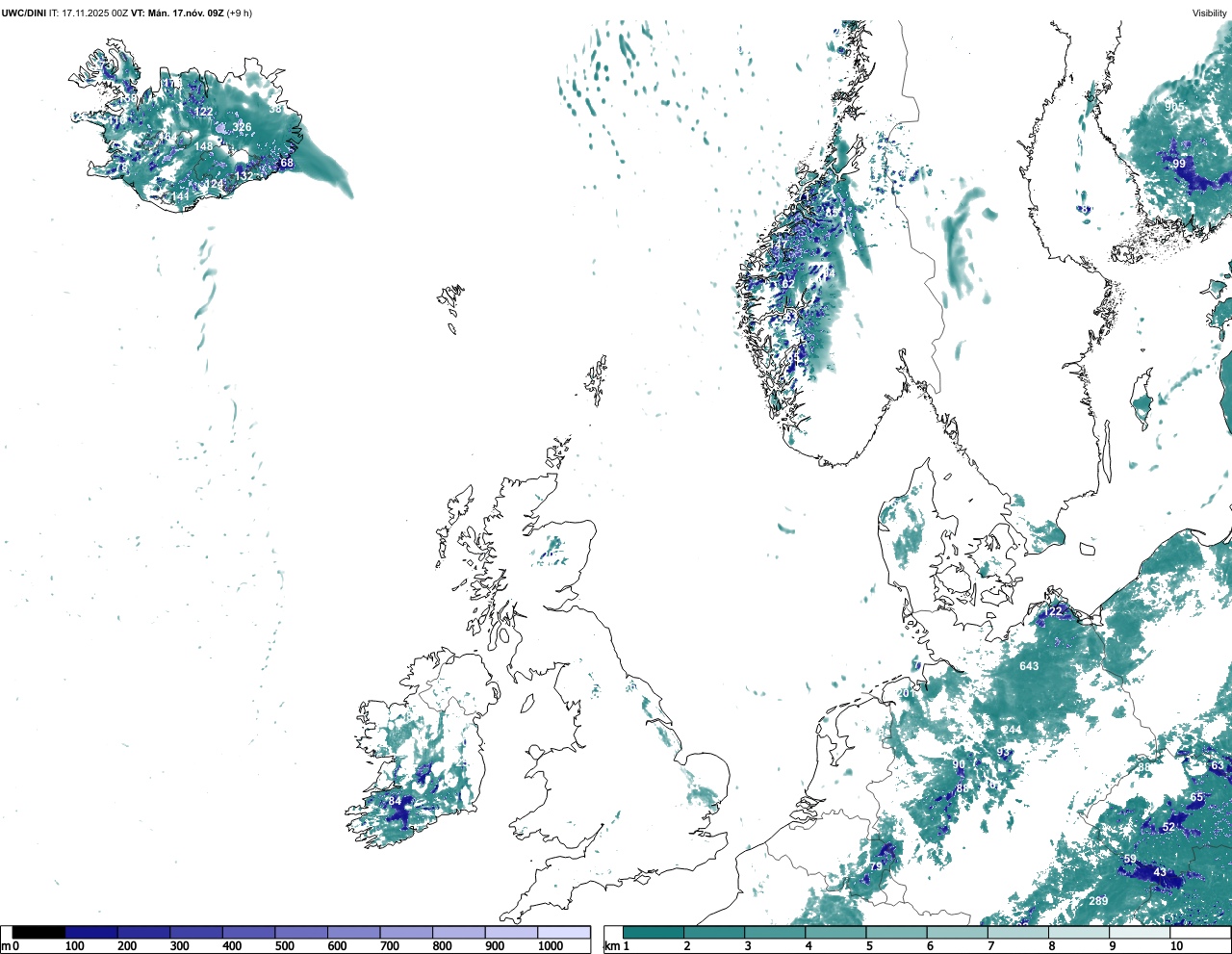This screenshot has width=1232, height=954.
Task: Click visibility value 99 over Finland
Action: pos(1179,164)
